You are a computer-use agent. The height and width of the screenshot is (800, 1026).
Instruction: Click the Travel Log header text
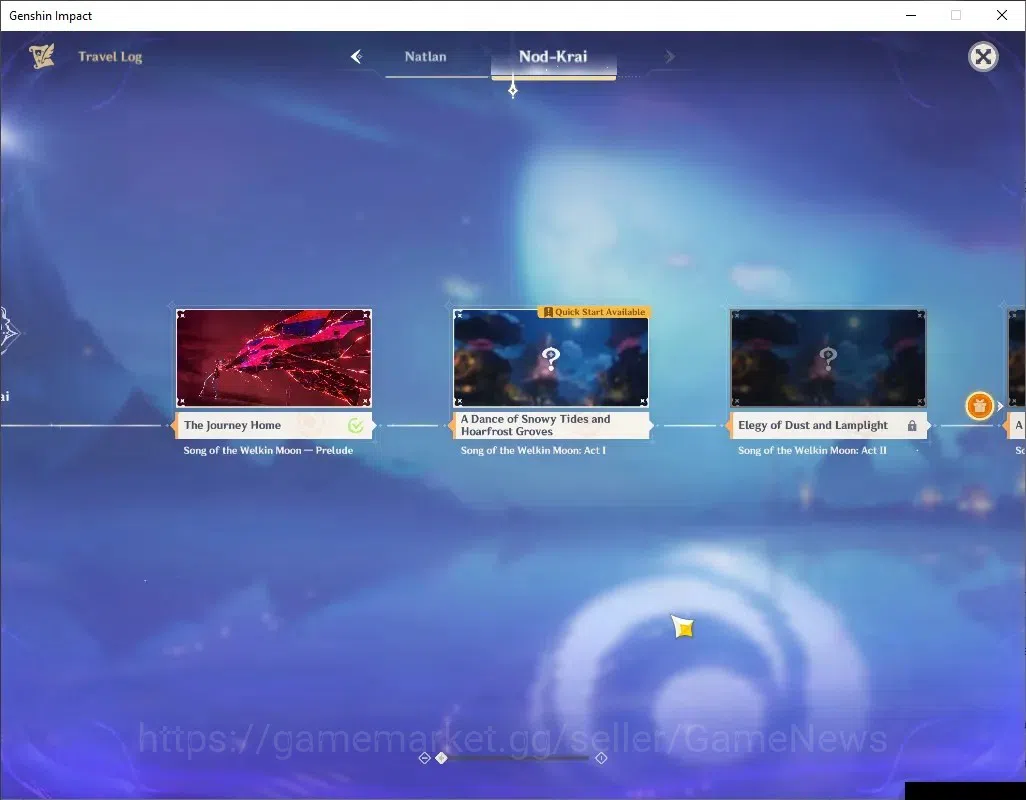point(110,57)
